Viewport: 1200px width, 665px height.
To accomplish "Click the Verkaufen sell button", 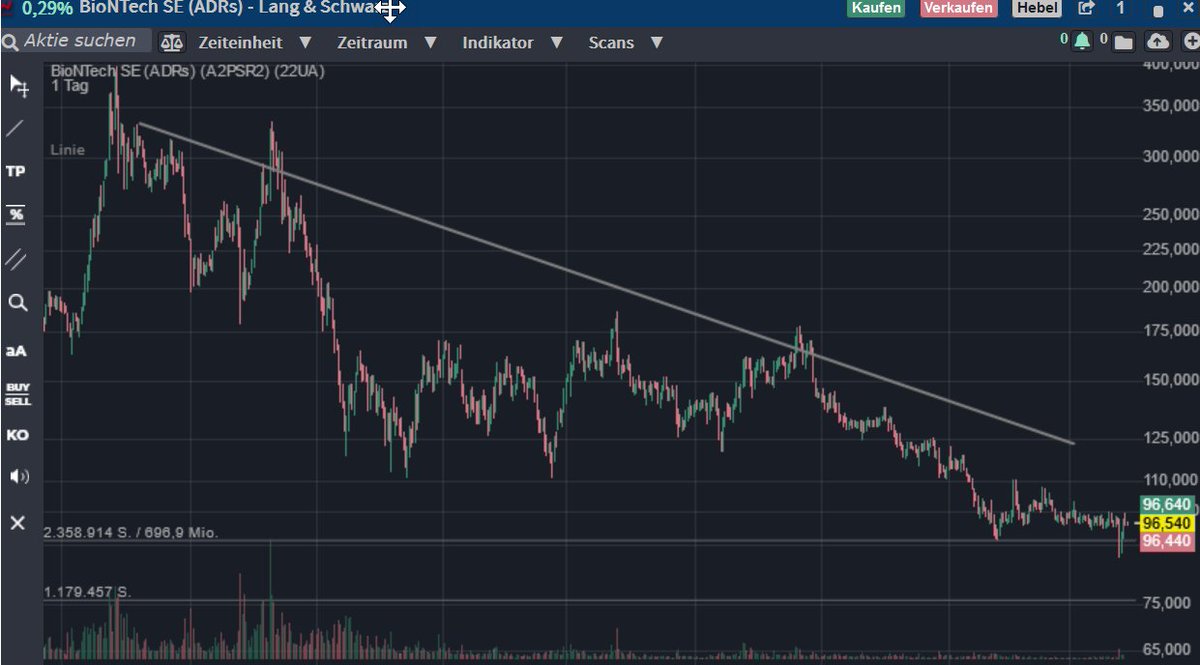I will pos(958,8).
